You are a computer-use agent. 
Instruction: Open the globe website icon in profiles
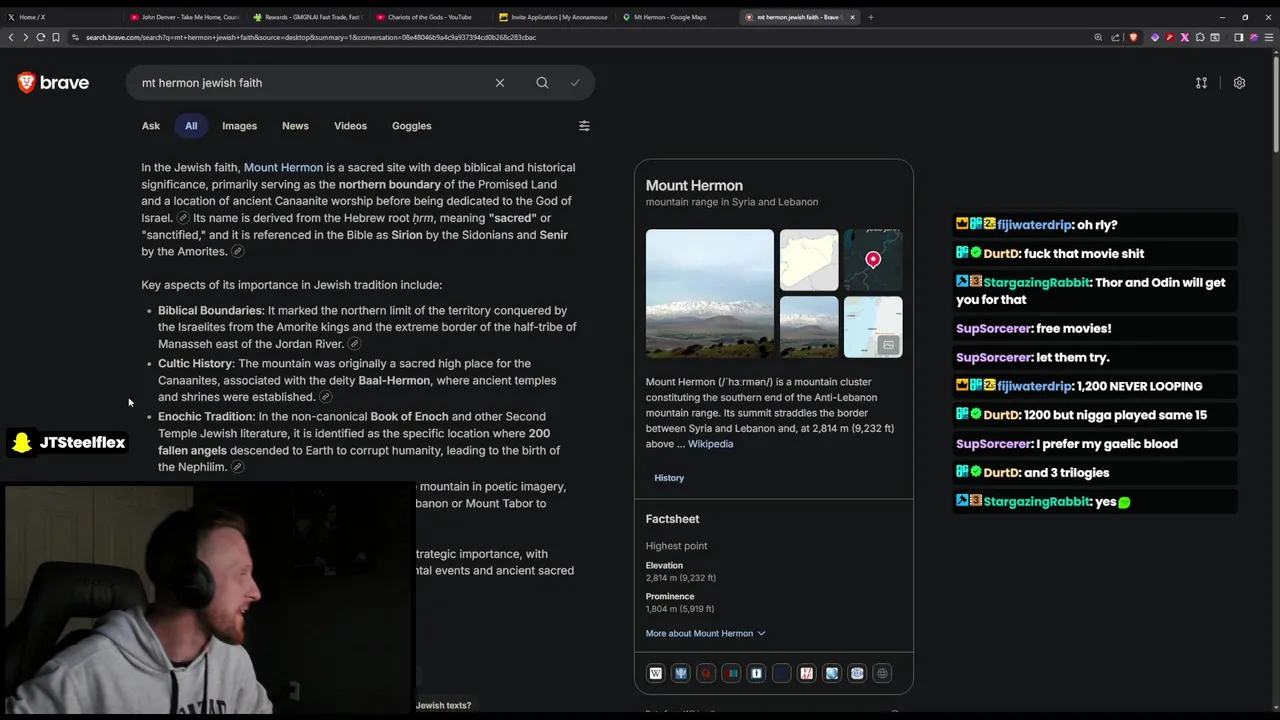(x=882, y=673)
